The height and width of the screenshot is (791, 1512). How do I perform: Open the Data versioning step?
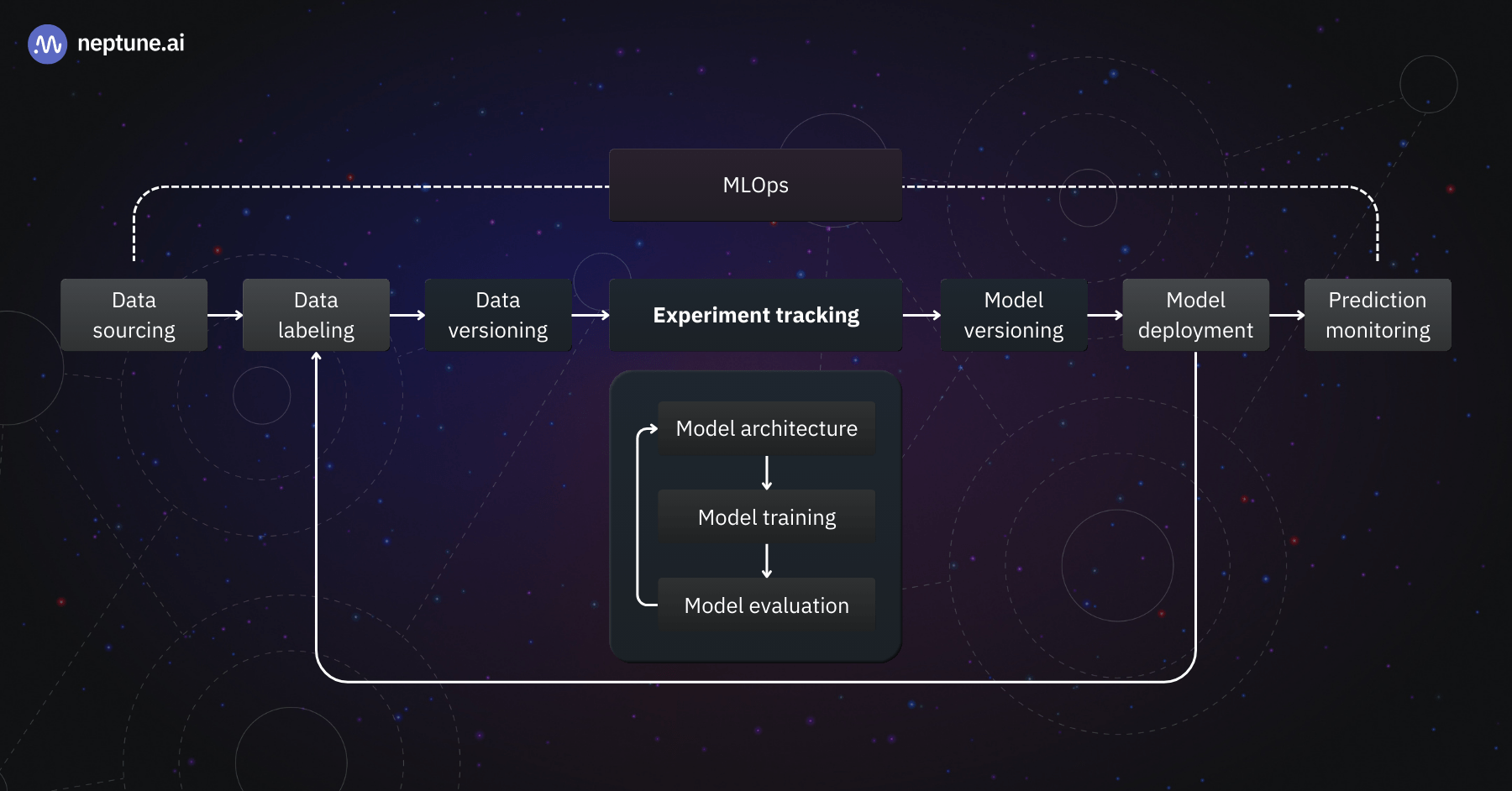[x=498, y=314]
